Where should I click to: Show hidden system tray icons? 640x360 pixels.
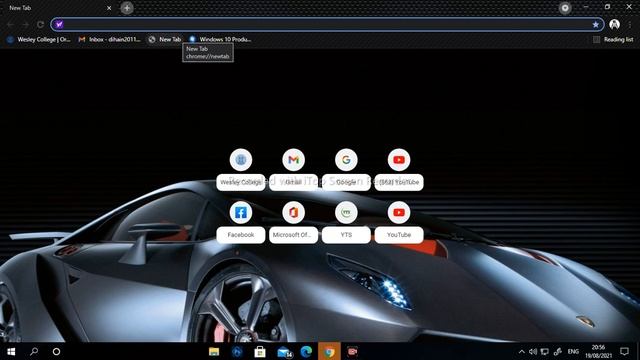coord(521,351)
